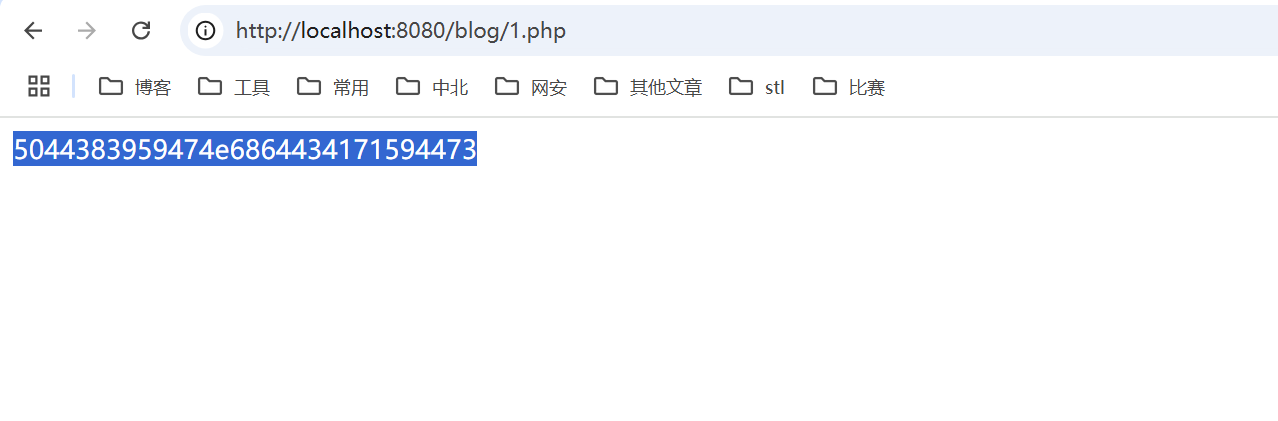
Task: Open the 比赛 bookmark folder
Action: (849, 87)
